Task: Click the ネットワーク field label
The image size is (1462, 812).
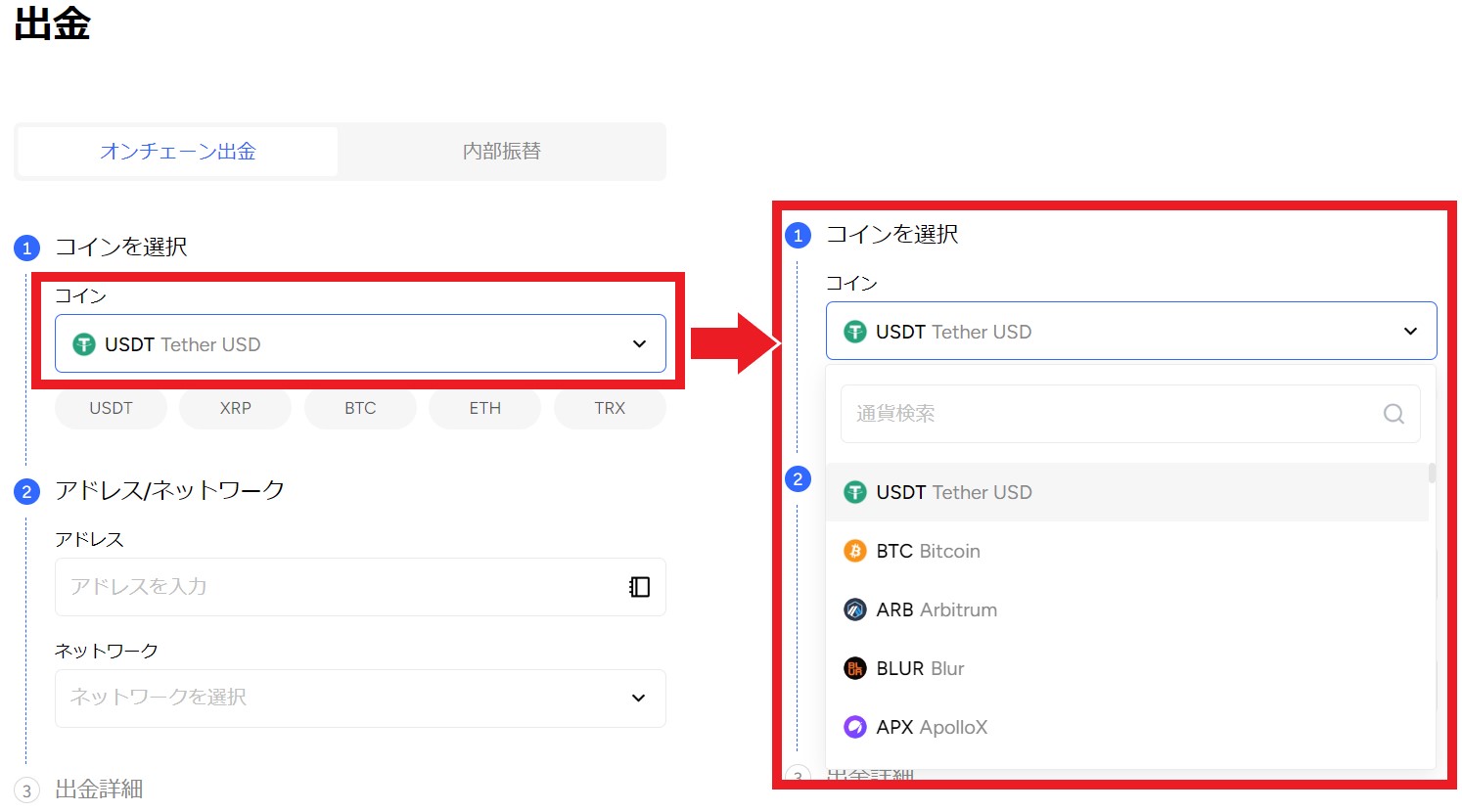Action: pos(107,651)
